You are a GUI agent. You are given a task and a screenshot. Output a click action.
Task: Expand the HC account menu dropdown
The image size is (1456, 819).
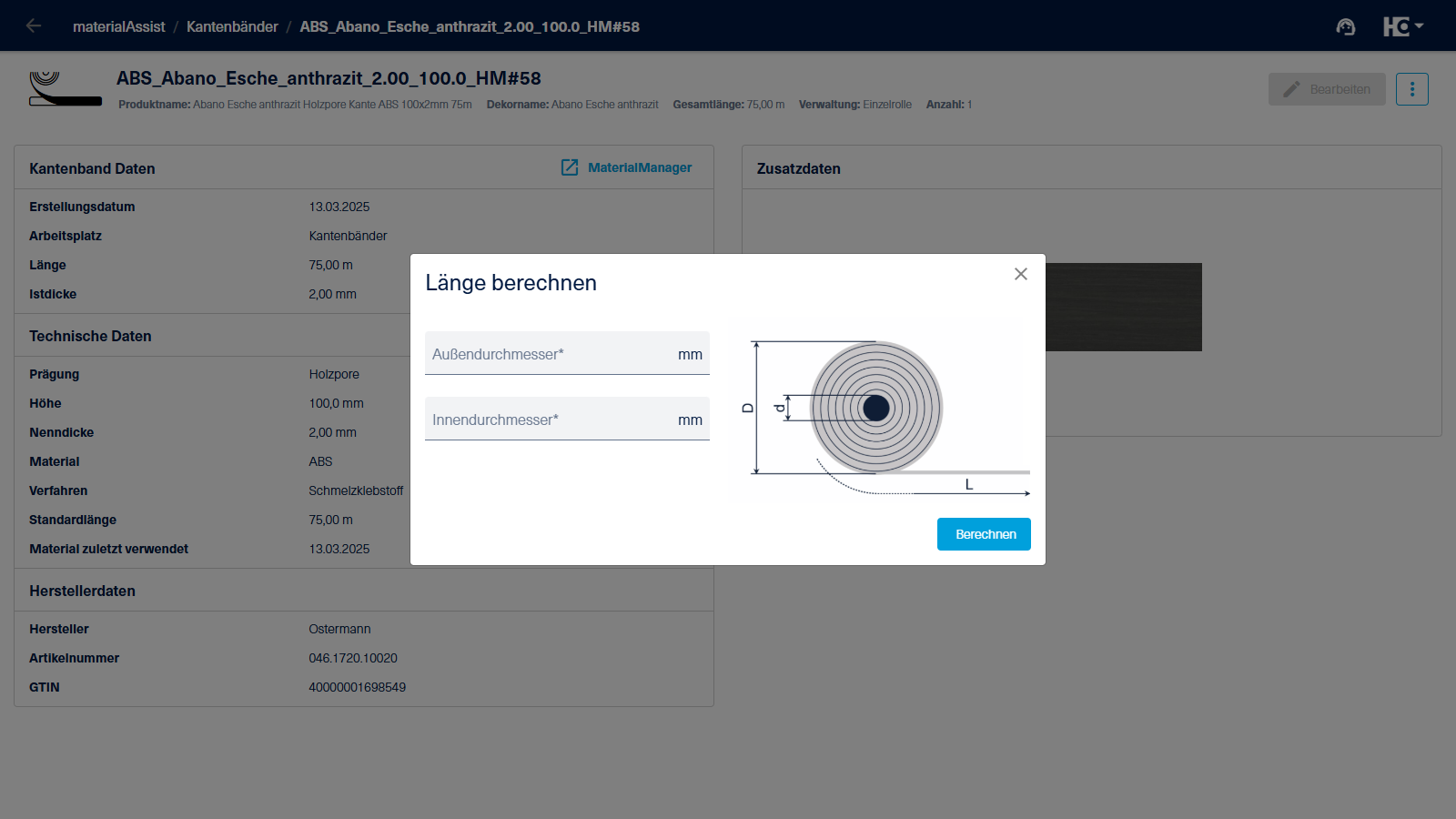[1403, 26]
